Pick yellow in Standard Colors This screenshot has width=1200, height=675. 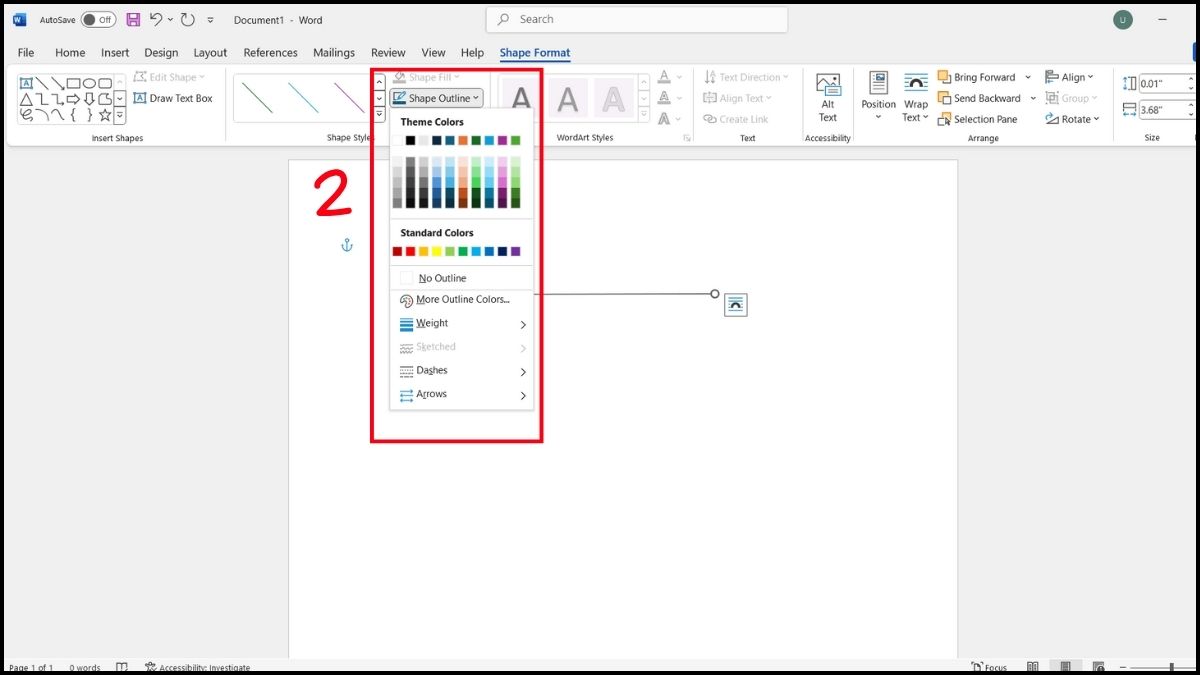click(x=437, y=251)
